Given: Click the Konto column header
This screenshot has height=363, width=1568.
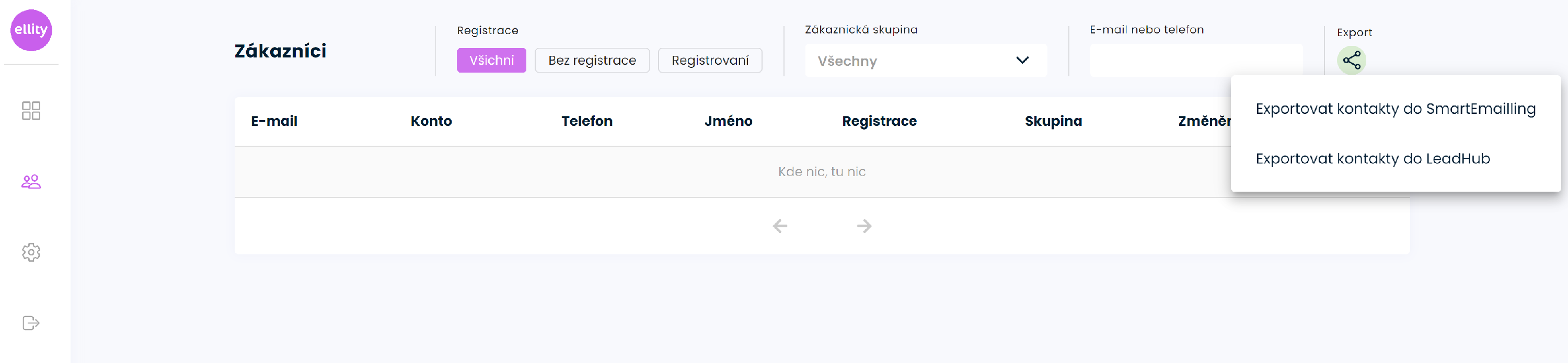Looking at the screenshot, I should (x=431, y=121).
